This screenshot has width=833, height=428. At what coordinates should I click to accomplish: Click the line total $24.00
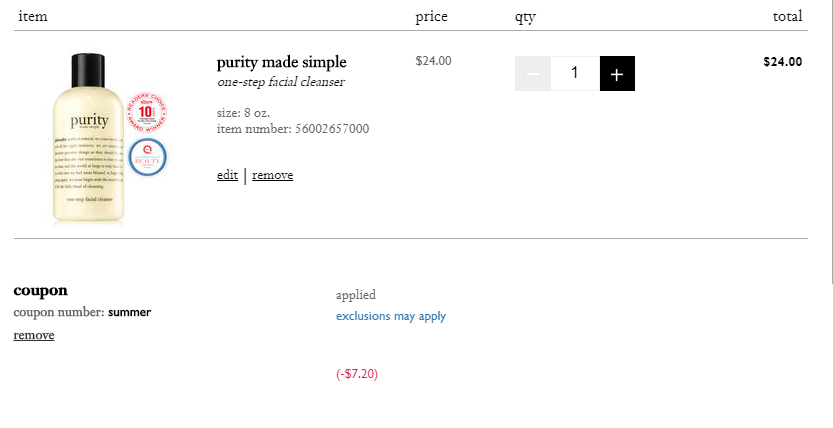[783, 62]
